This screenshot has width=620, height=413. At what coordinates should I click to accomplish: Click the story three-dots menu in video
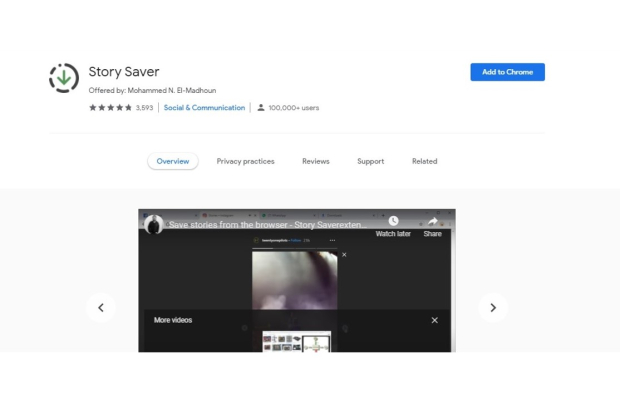[332, 240]
